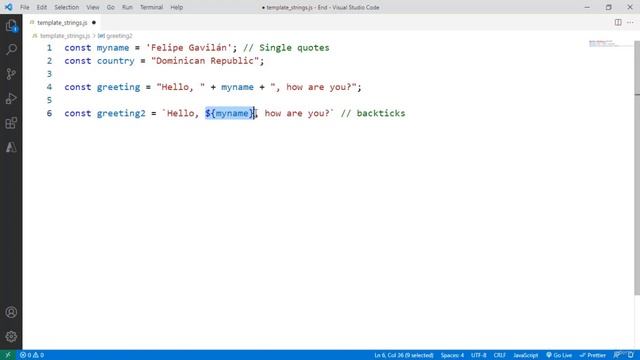Viewport: 640px width, 360px height.
Task: Open the Explorer view in the activity bar
Action: 11,26
